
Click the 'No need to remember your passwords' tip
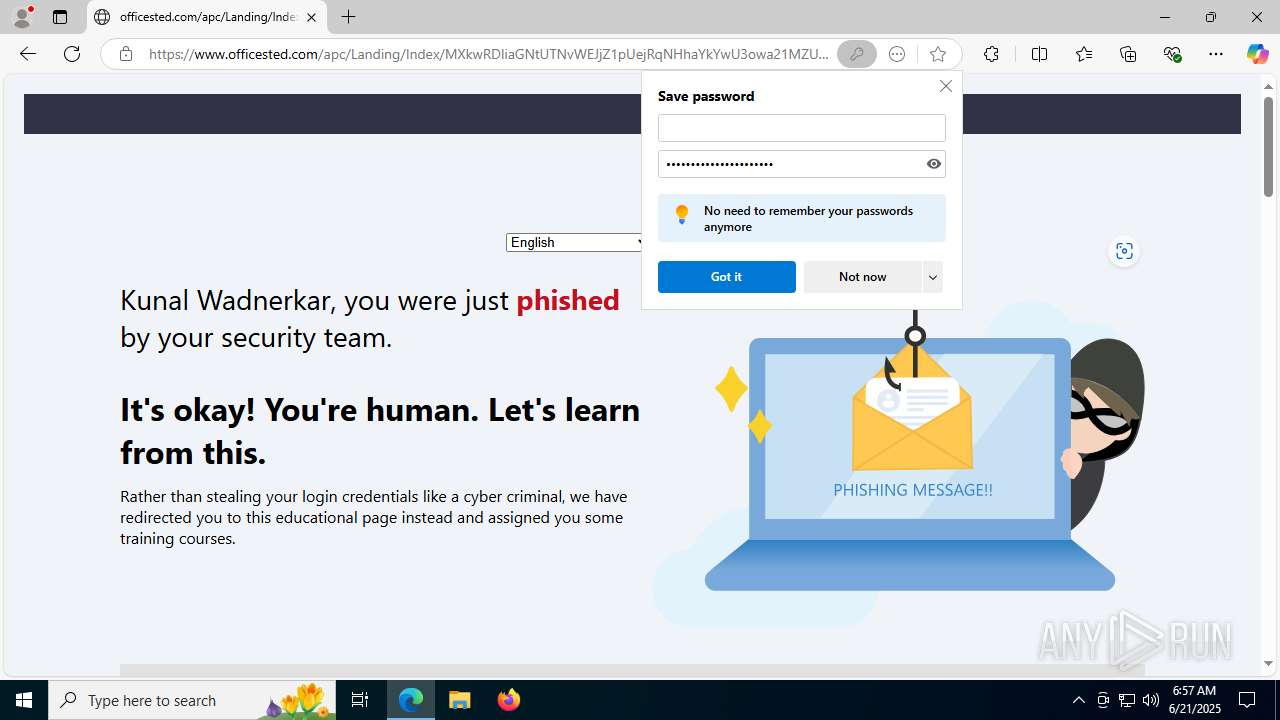pyautogui.click(x=801, y=218)
